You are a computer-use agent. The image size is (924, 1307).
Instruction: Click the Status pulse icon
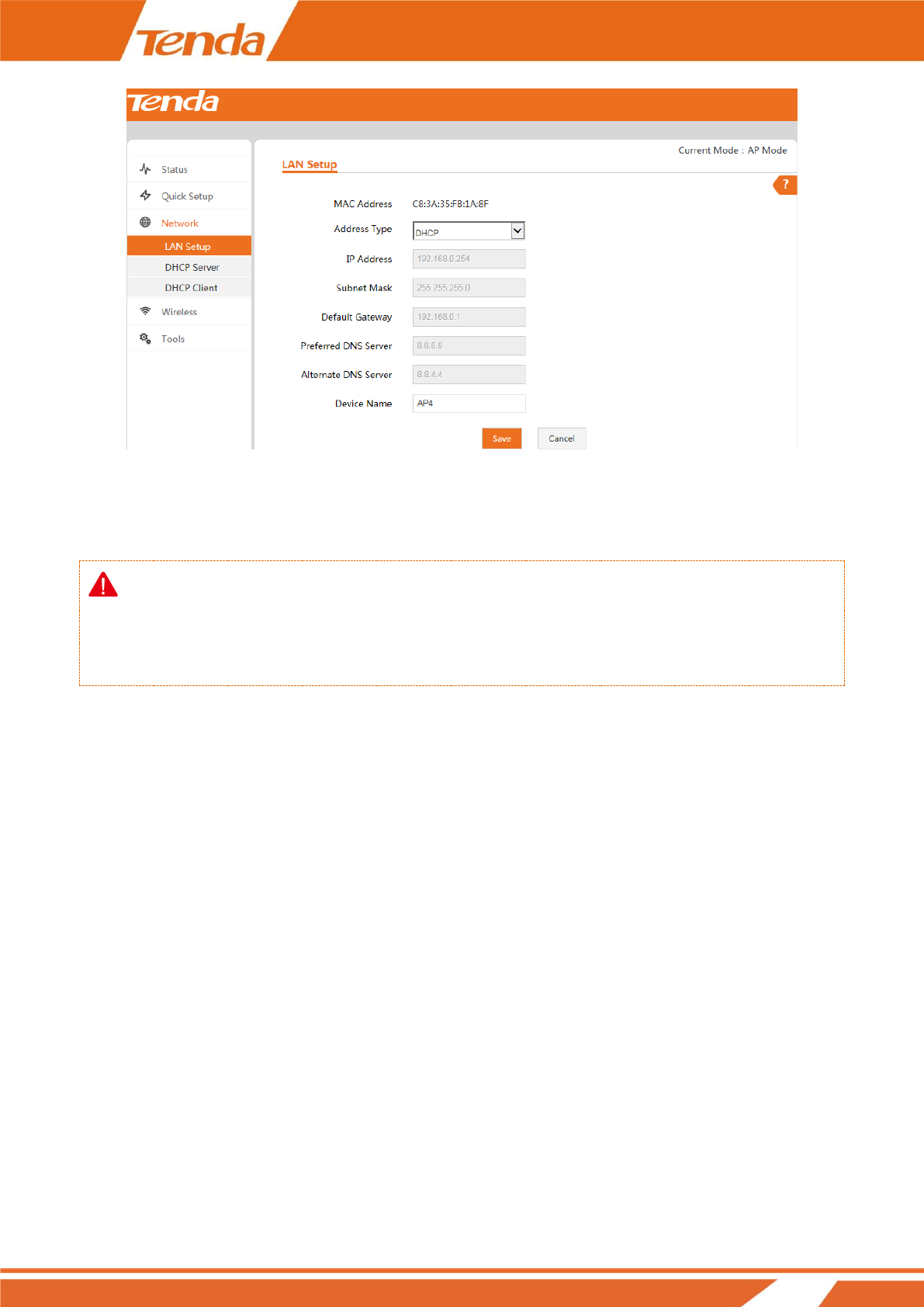tap(145, 169)
